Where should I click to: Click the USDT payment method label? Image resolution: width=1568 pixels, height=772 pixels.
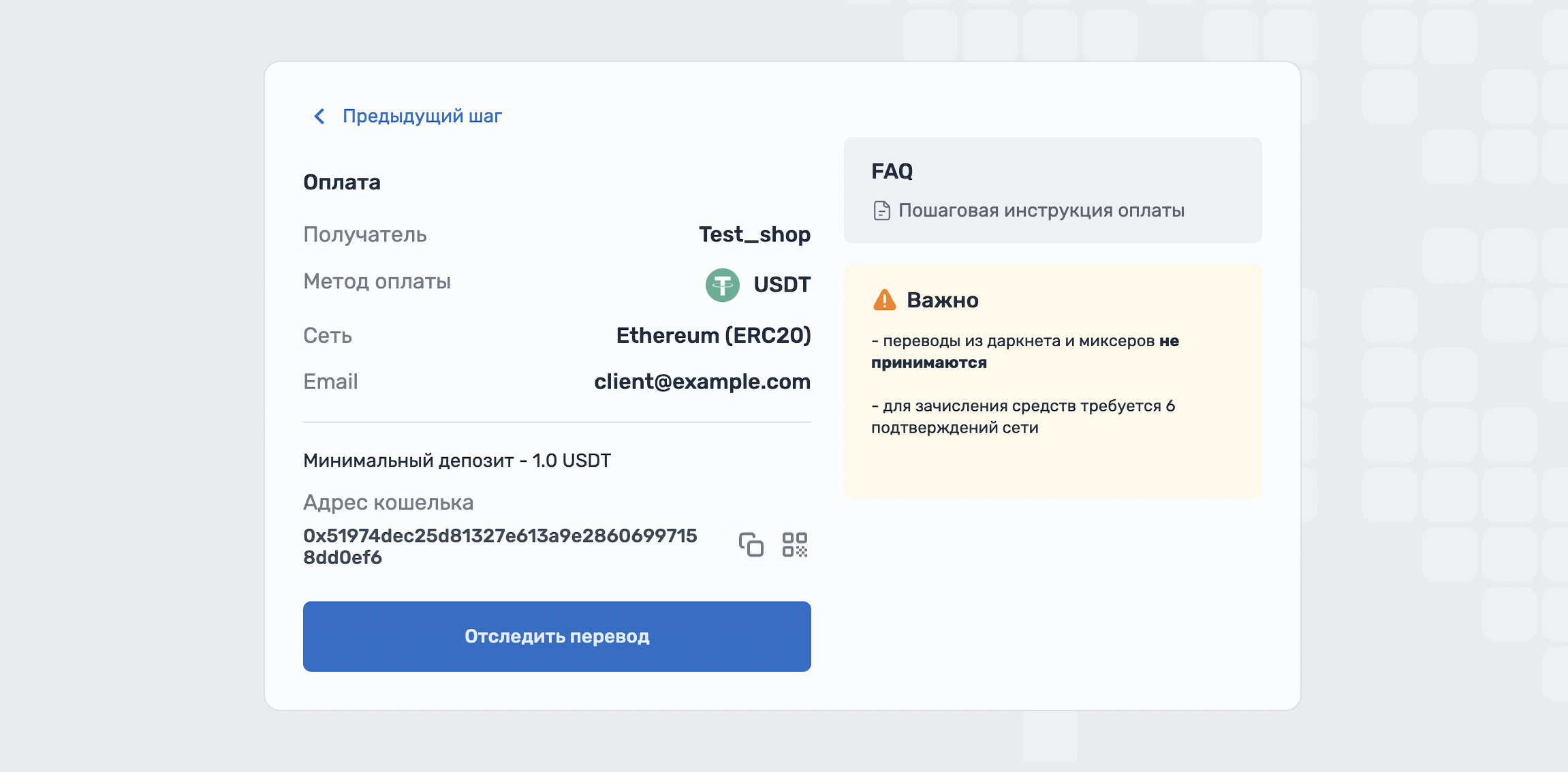tap(781, 285)
